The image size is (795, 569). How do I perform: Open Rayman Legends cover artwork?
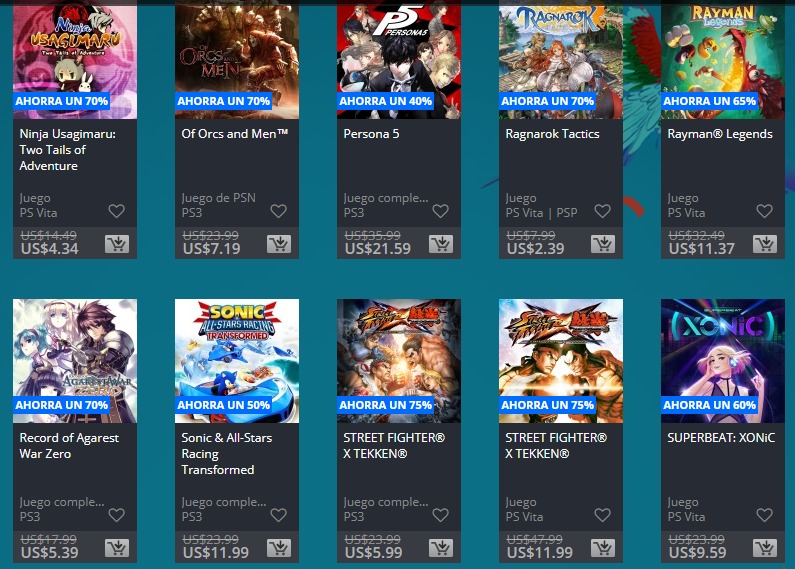(723, 60)
